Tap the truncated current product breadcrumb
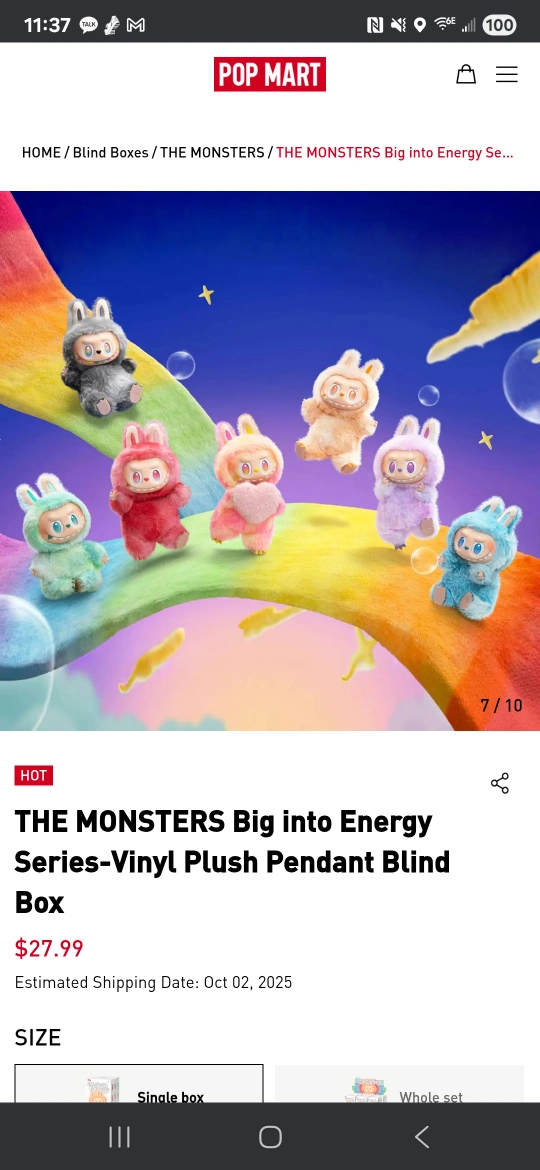 tap(395, 152)
